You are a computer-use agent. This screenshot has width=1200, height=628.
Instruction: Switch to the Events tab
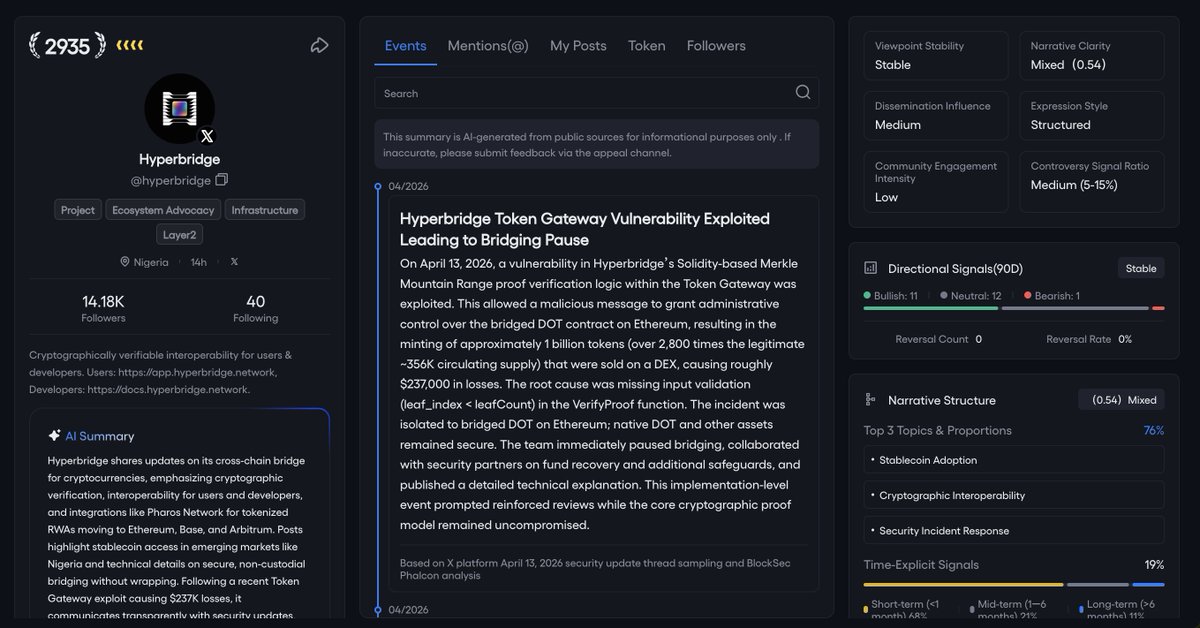tap(405, 46)
